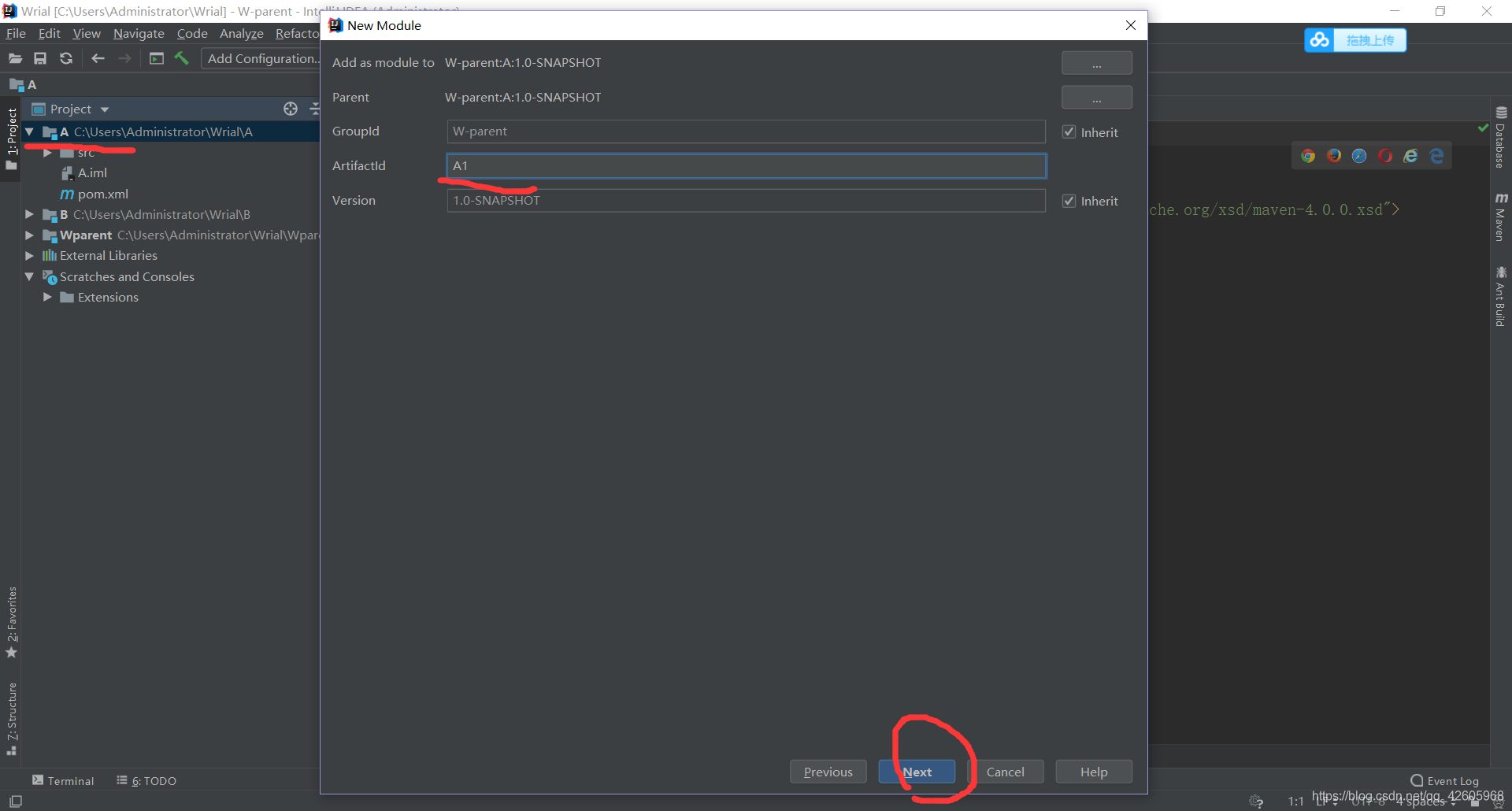The width and height of the screenshot is (1512, 811).
Task: Click the Forward navigation arrow
Action: [124, 58]
